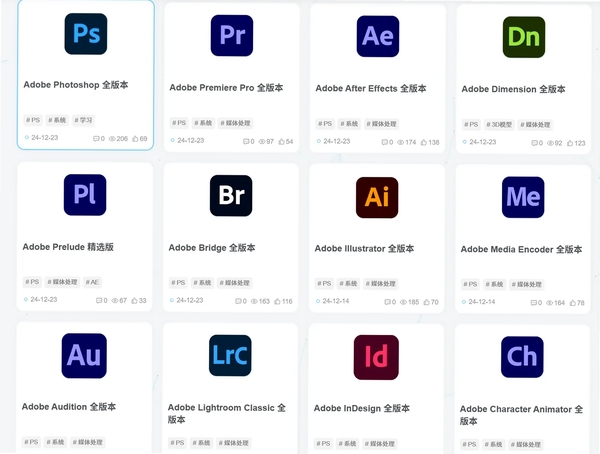The image size is (600, 454).
Task: Select the #3D模型 tag on the Dimension card
Action: 499,125
